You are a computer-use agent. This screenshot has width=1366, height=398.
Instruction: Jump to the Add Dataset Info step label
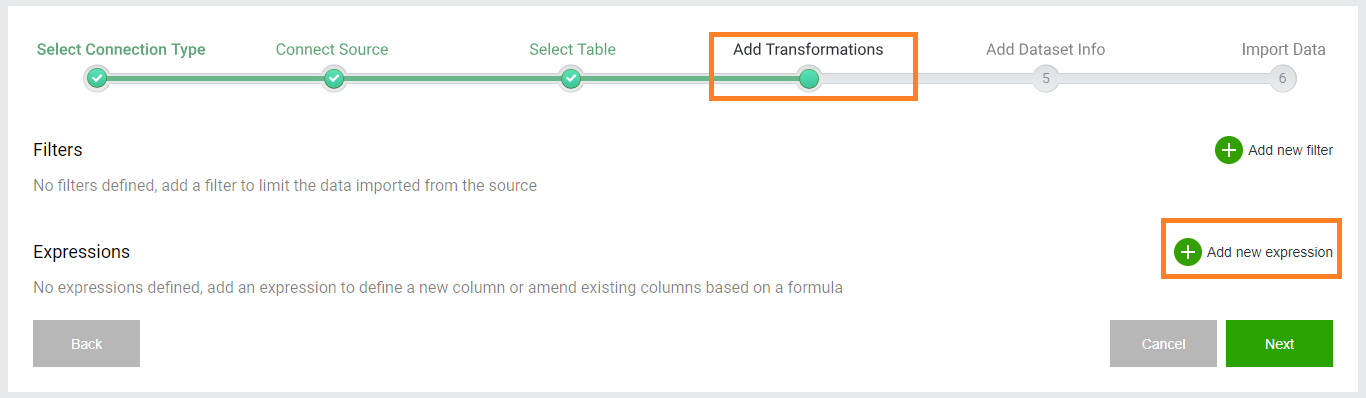tap(1045, 49)
